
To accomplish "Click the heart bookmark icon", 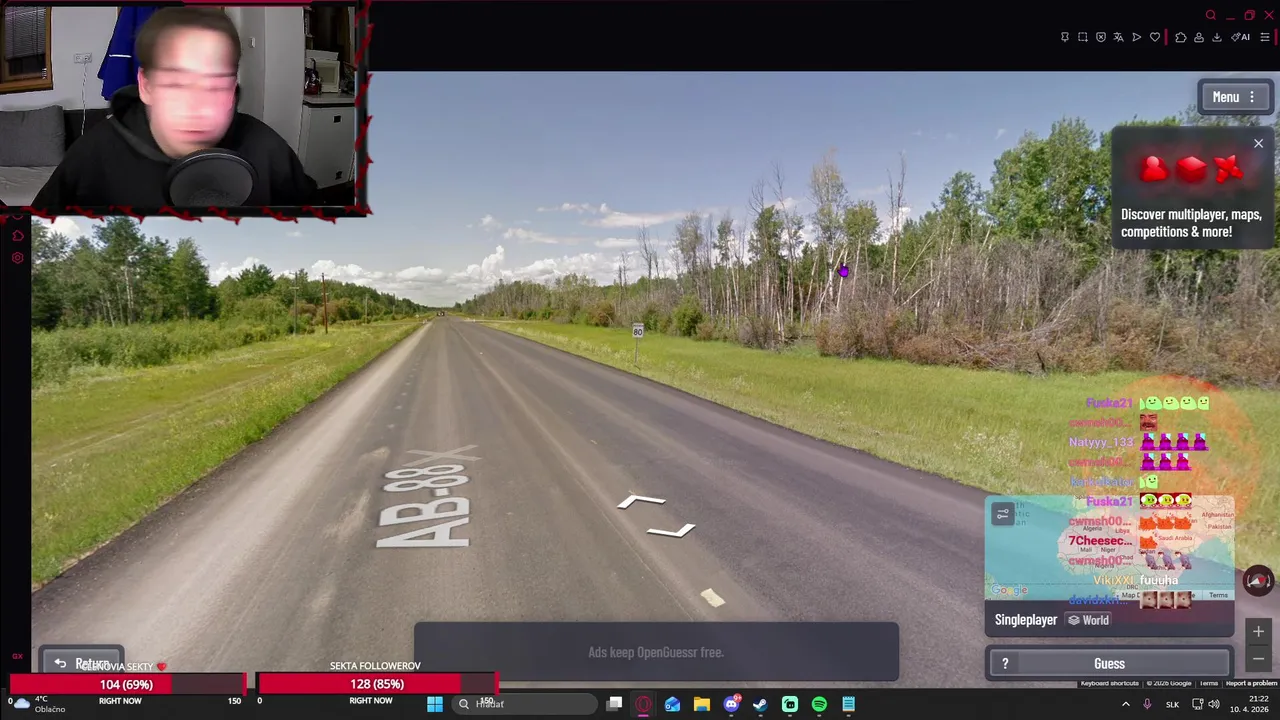I will (x=1155, y=37).
